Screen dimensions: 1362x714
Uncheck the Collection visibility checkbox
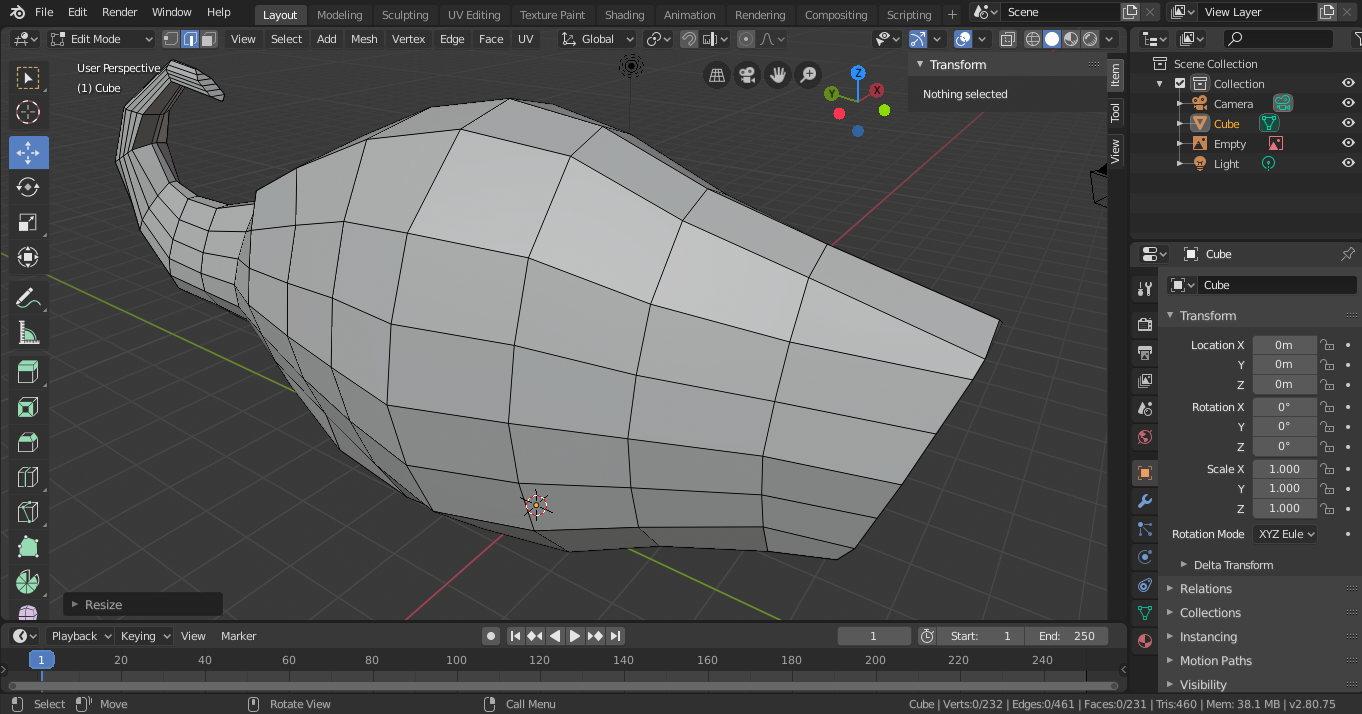[1180, 84]
